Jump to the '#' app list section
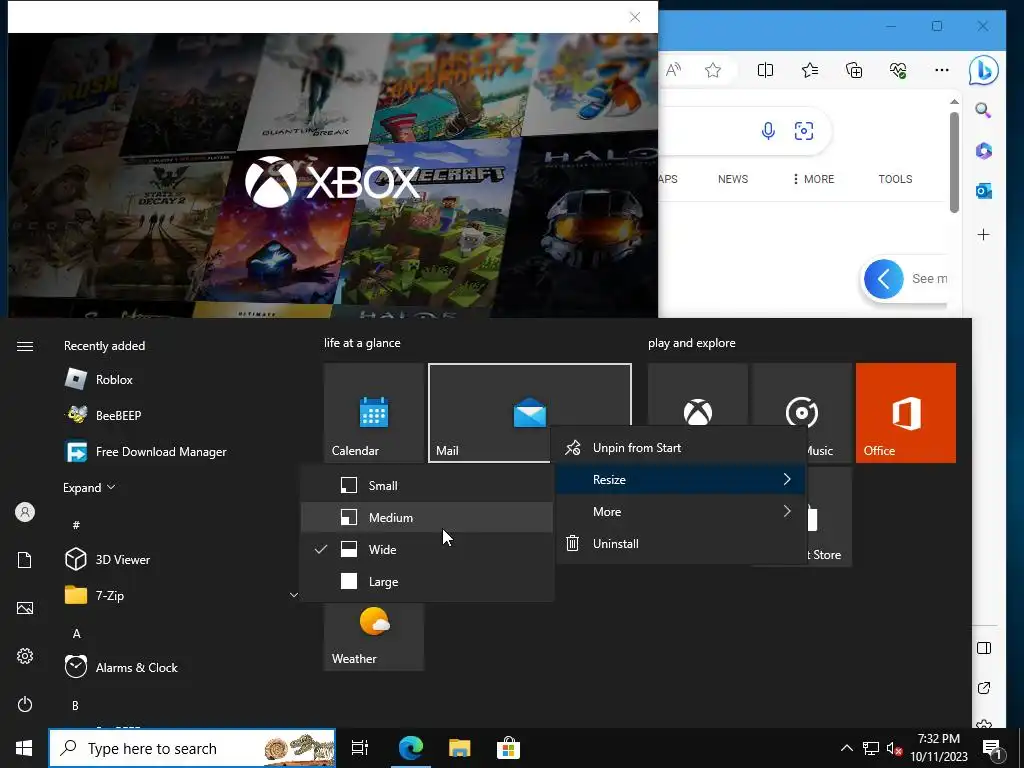 [76, 525]
